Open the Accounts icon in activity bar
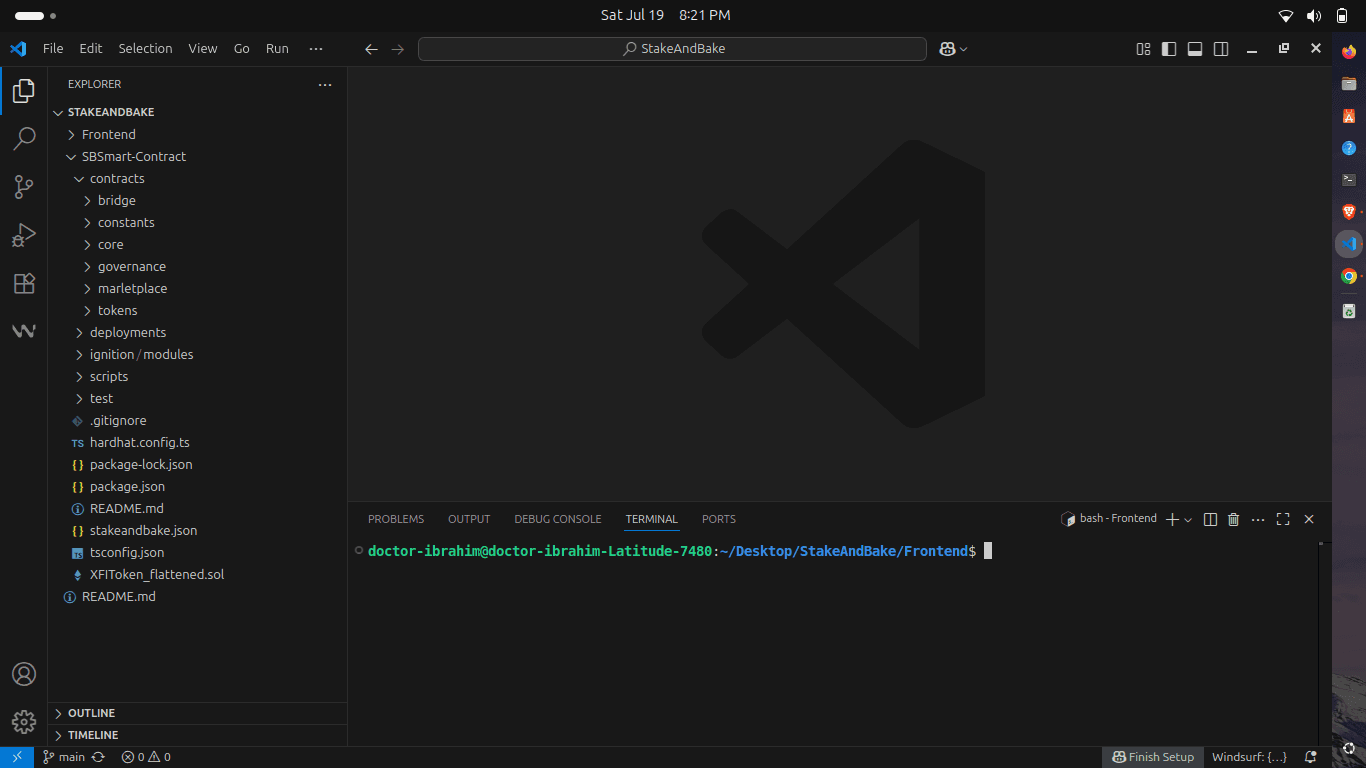Viewport: 1366px width, 768px height. click(24, 674)
